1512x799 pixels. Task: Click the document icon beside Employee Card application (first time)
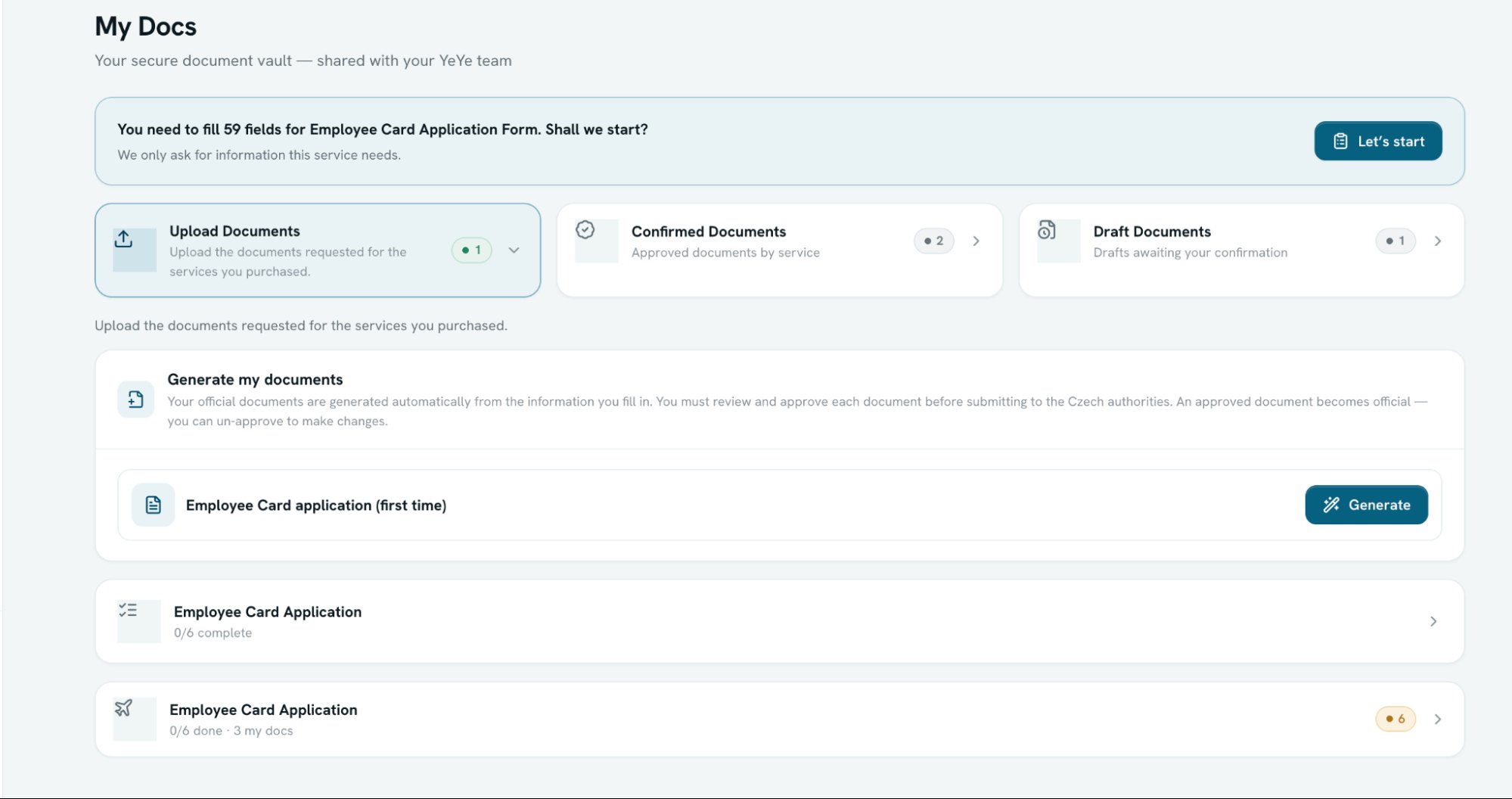pyautogui.click(x=154, y=505)
